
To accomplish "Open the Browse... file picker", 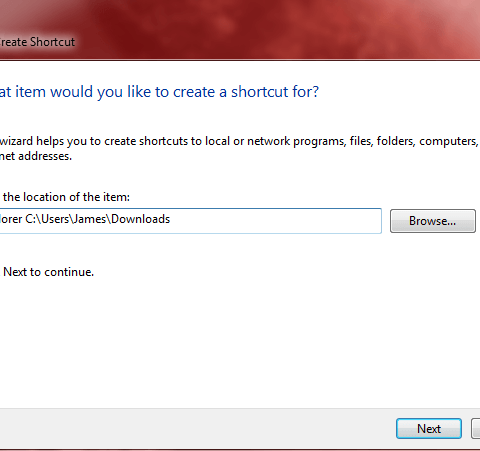I will pos(433,221).
